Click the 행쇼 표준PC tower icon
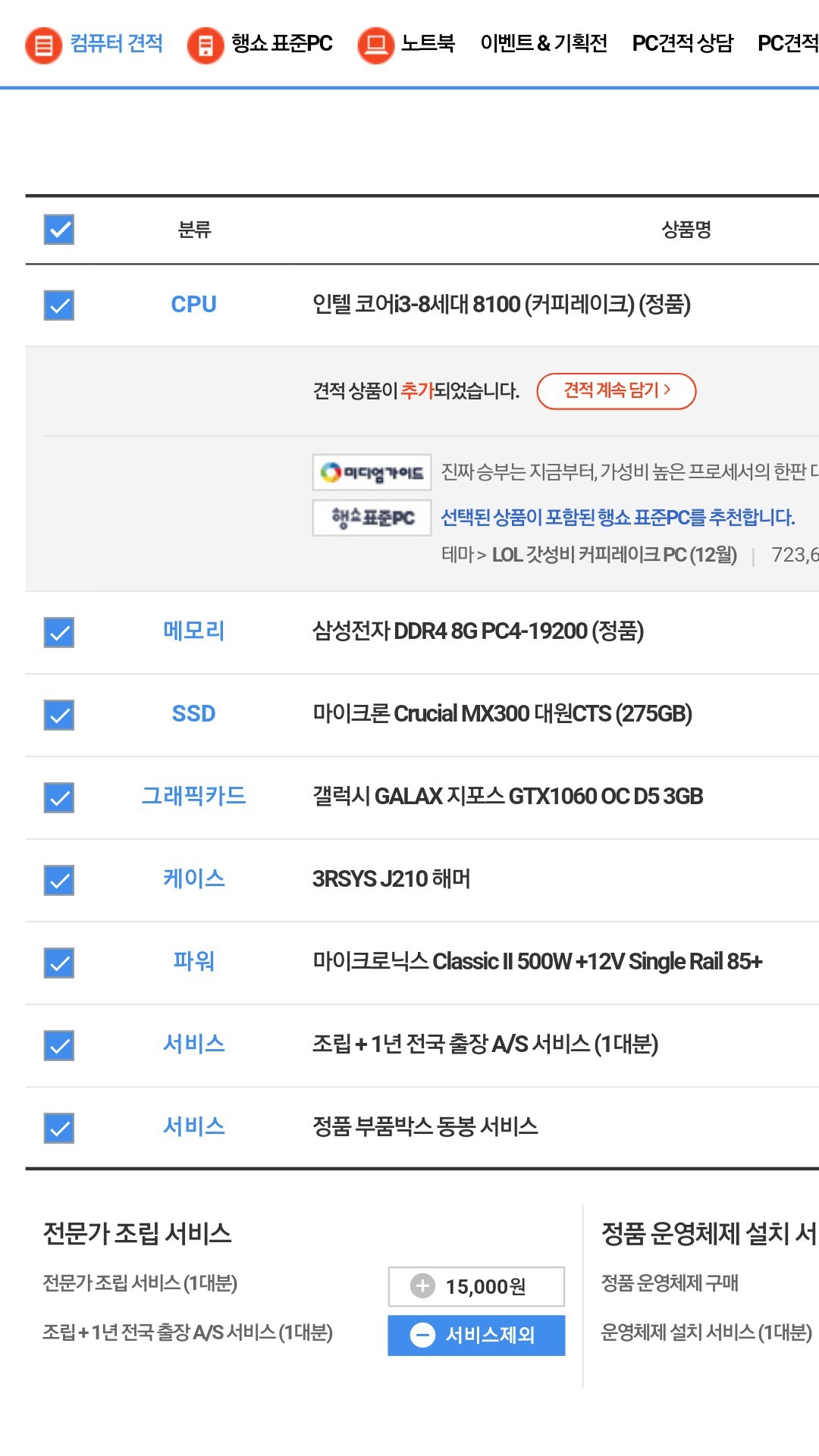The width and height of the screenshot is (819, 1456). [205, 45]
